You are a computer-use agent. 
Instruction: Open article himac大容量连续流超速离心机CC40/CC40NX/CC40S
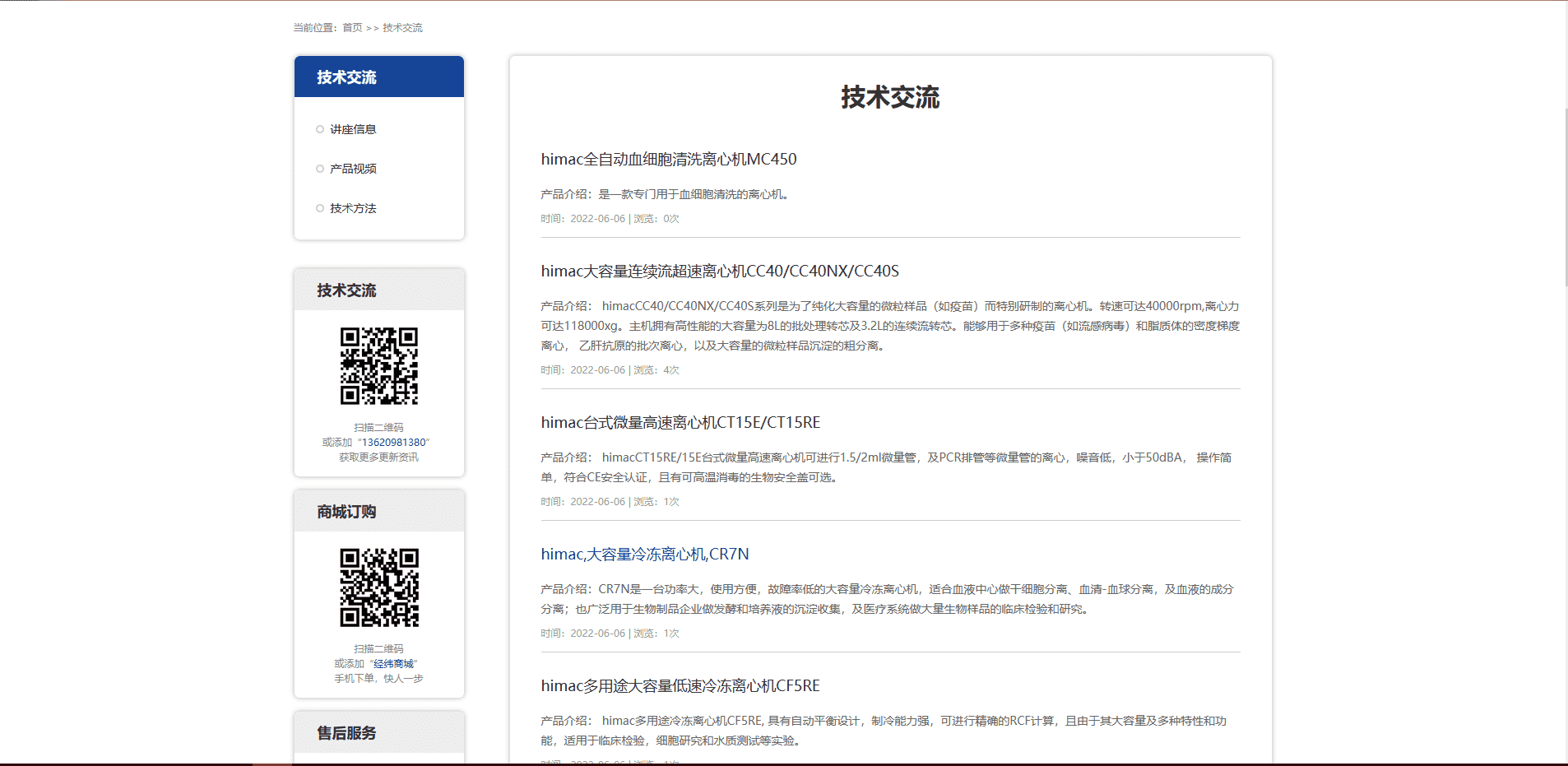pyautogui.click(x=719, y=272)
